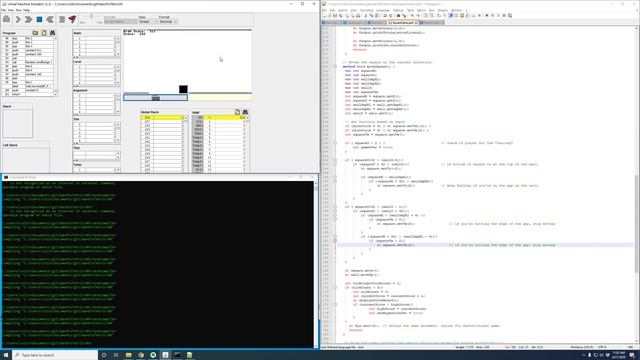Image resolution: width=640 pixels, height=360 pixels.
Task: Open Task View on the taskbar
Action: (116, 355)
